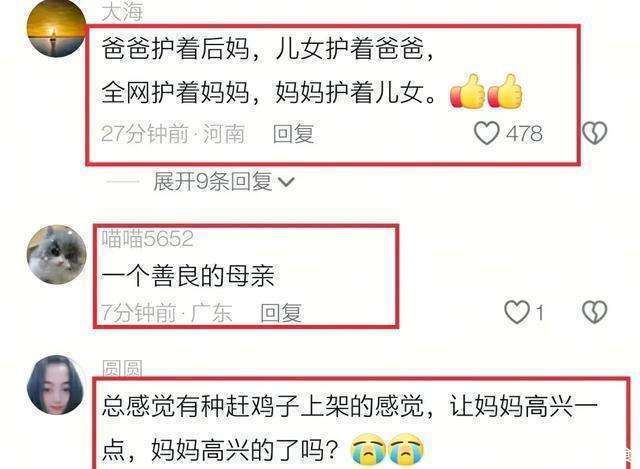
Task: Select the comment text 一个善良的母亲
Action: [x=188, y=276]
